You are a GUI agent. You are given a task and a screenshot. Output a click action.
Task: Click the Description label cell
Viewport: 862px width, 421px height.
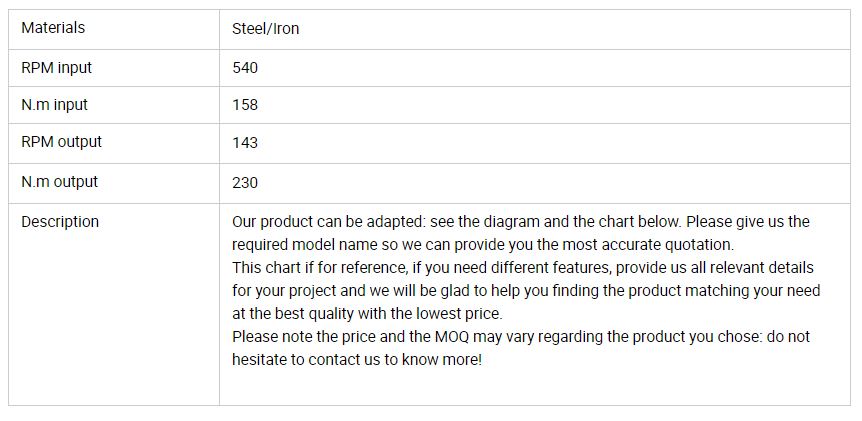click(60, 222)
